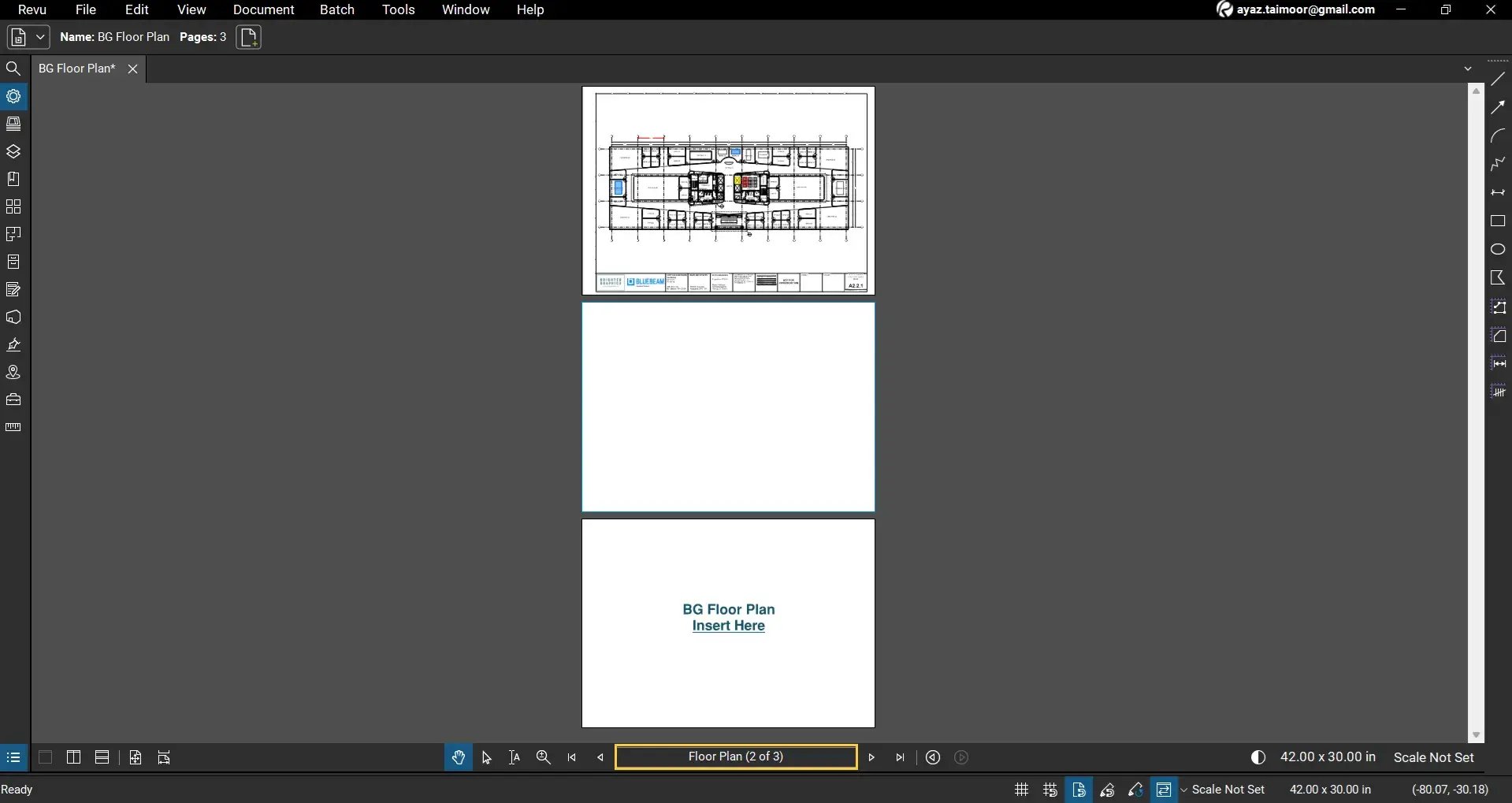
Task: Switch to single page view mode
Action: [45, 757]
